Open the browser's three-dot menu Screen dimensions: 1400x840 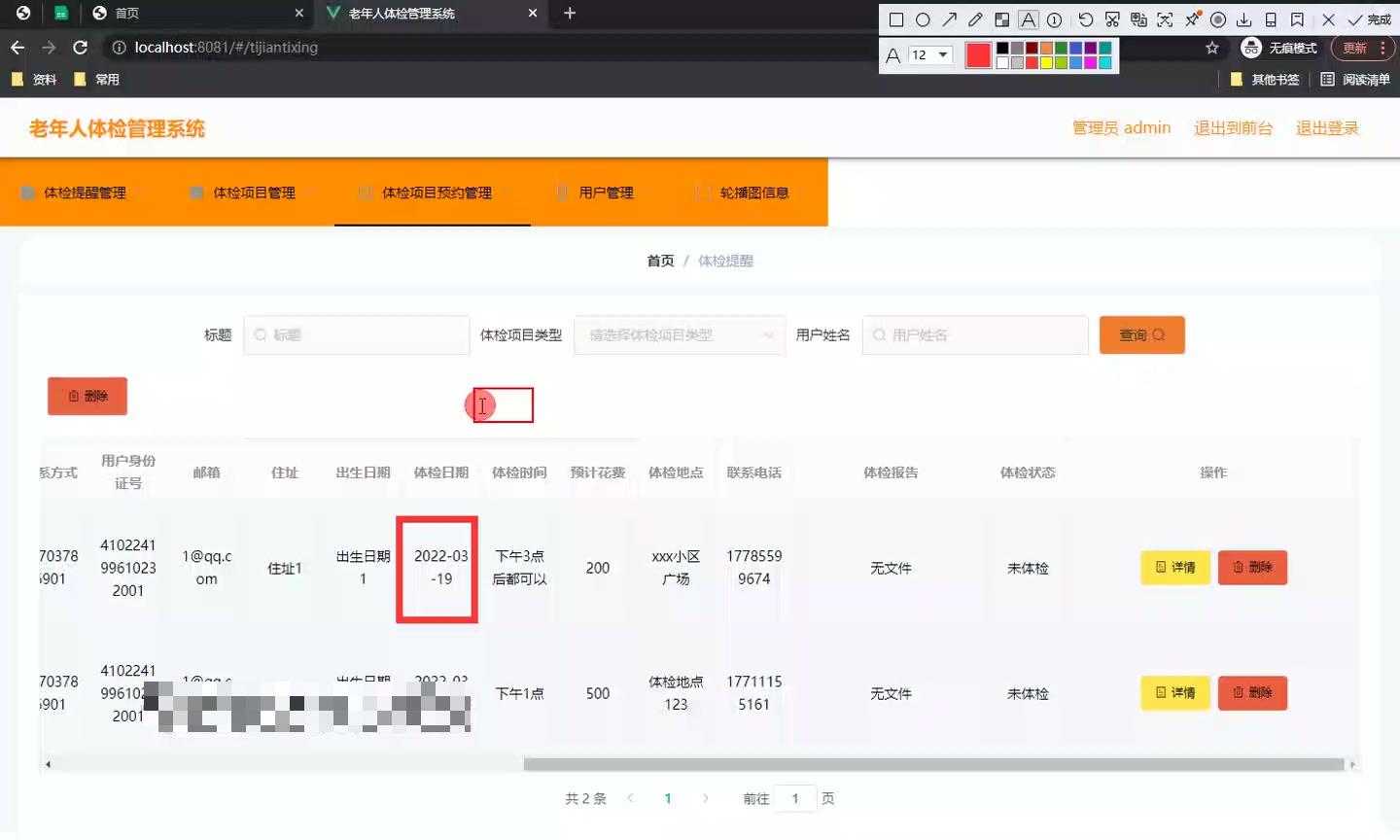pyautogui.click(x=1382, y=48)
